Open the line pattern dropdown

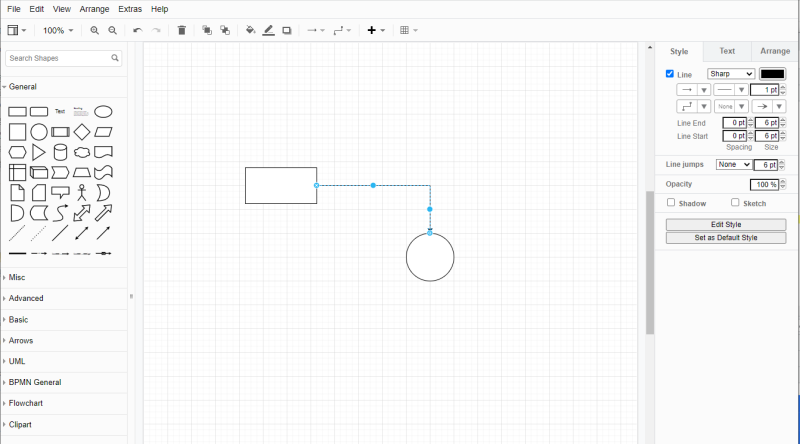click(731, 90)
